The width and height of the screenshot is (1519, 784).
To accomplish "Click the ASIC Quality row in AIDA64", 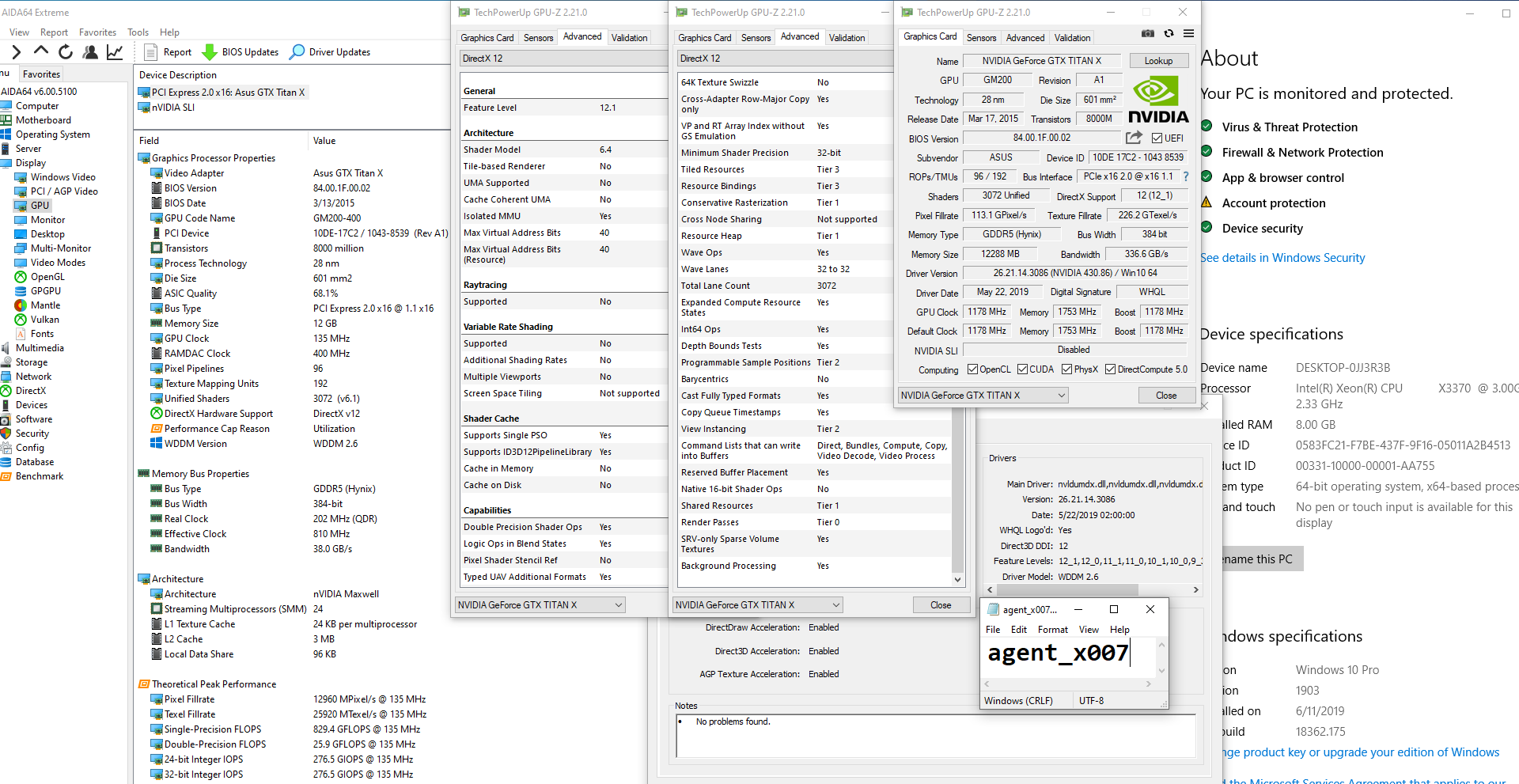I will 293,294.
